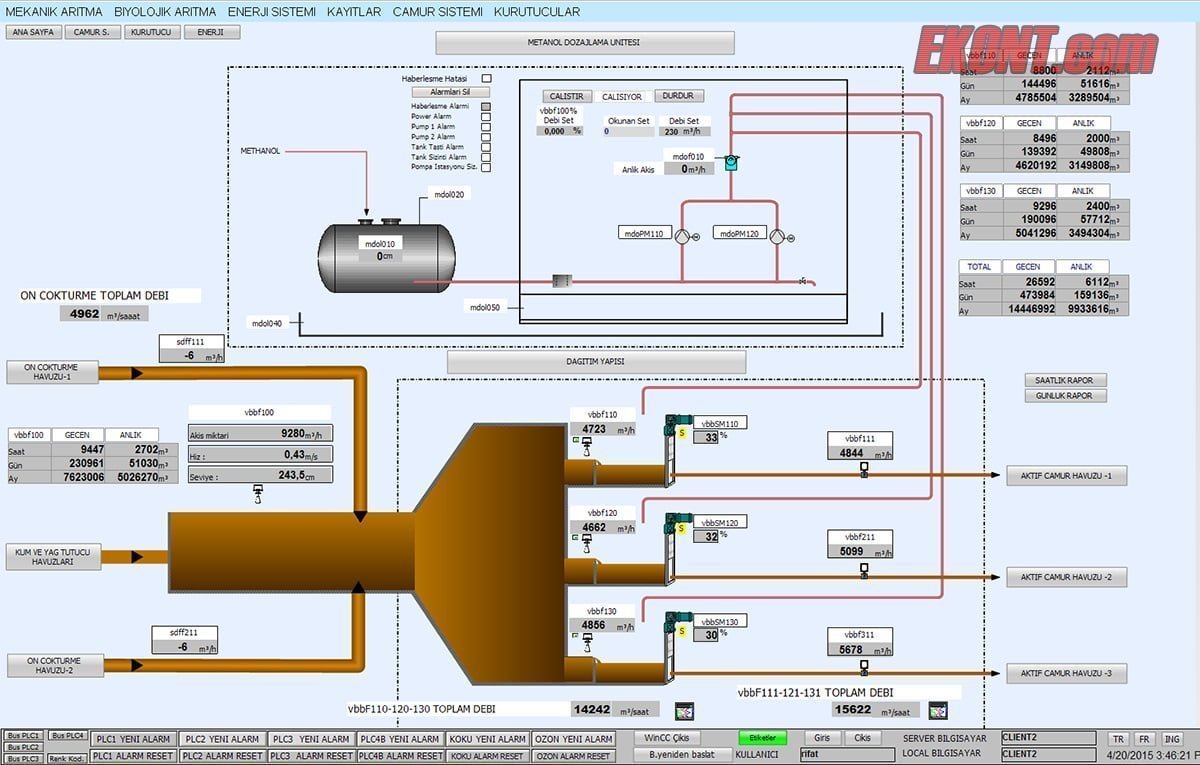Image resolution: width=1200 pixels, height=765 pixels.
Task: Open the SAATLIK RAPOR report
Action: 1065,380
